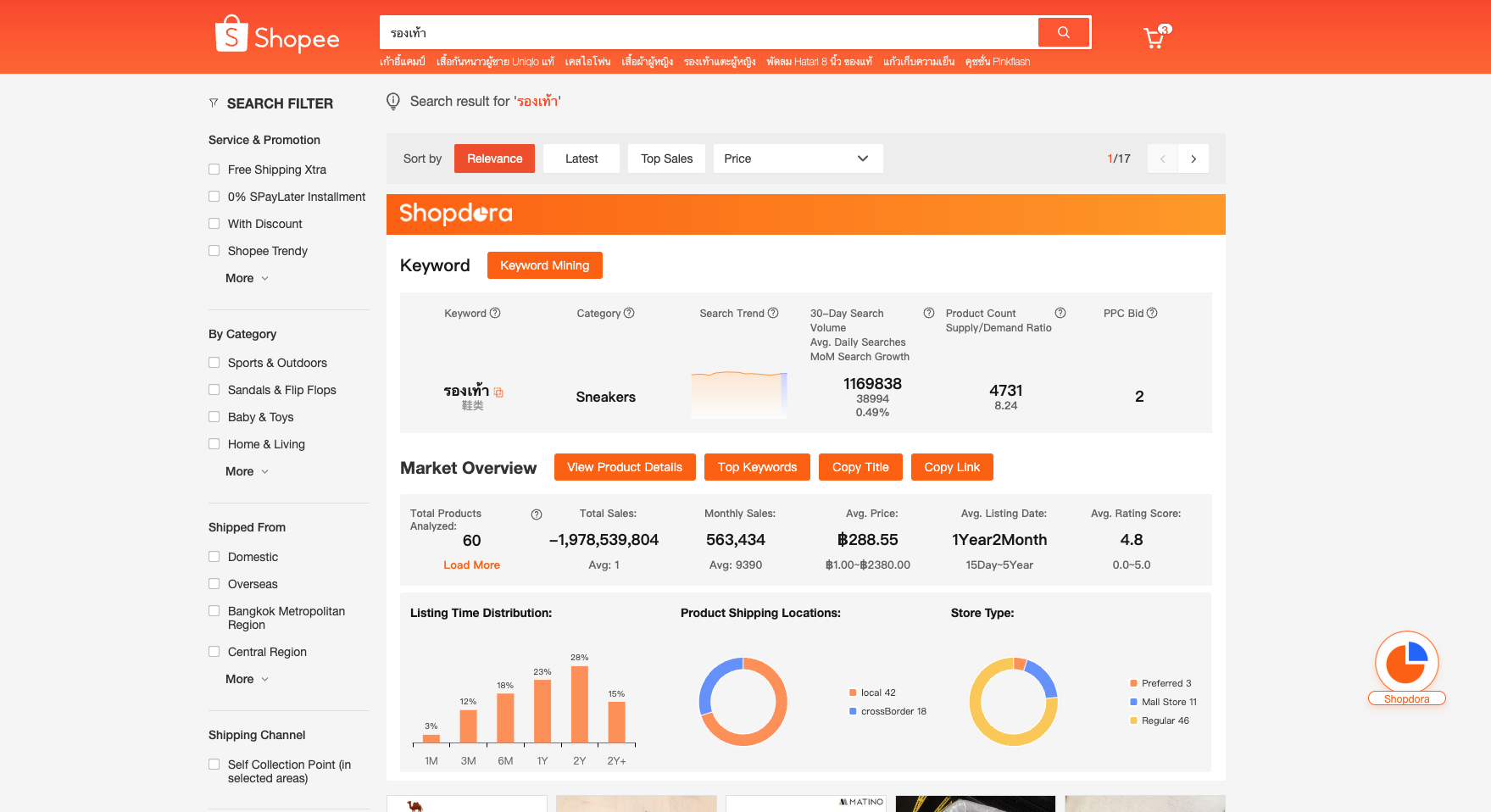Click the copy icon next to รองเท้า keyword
The height and width of the screenshot is (812, 1491).
[498, 392]
